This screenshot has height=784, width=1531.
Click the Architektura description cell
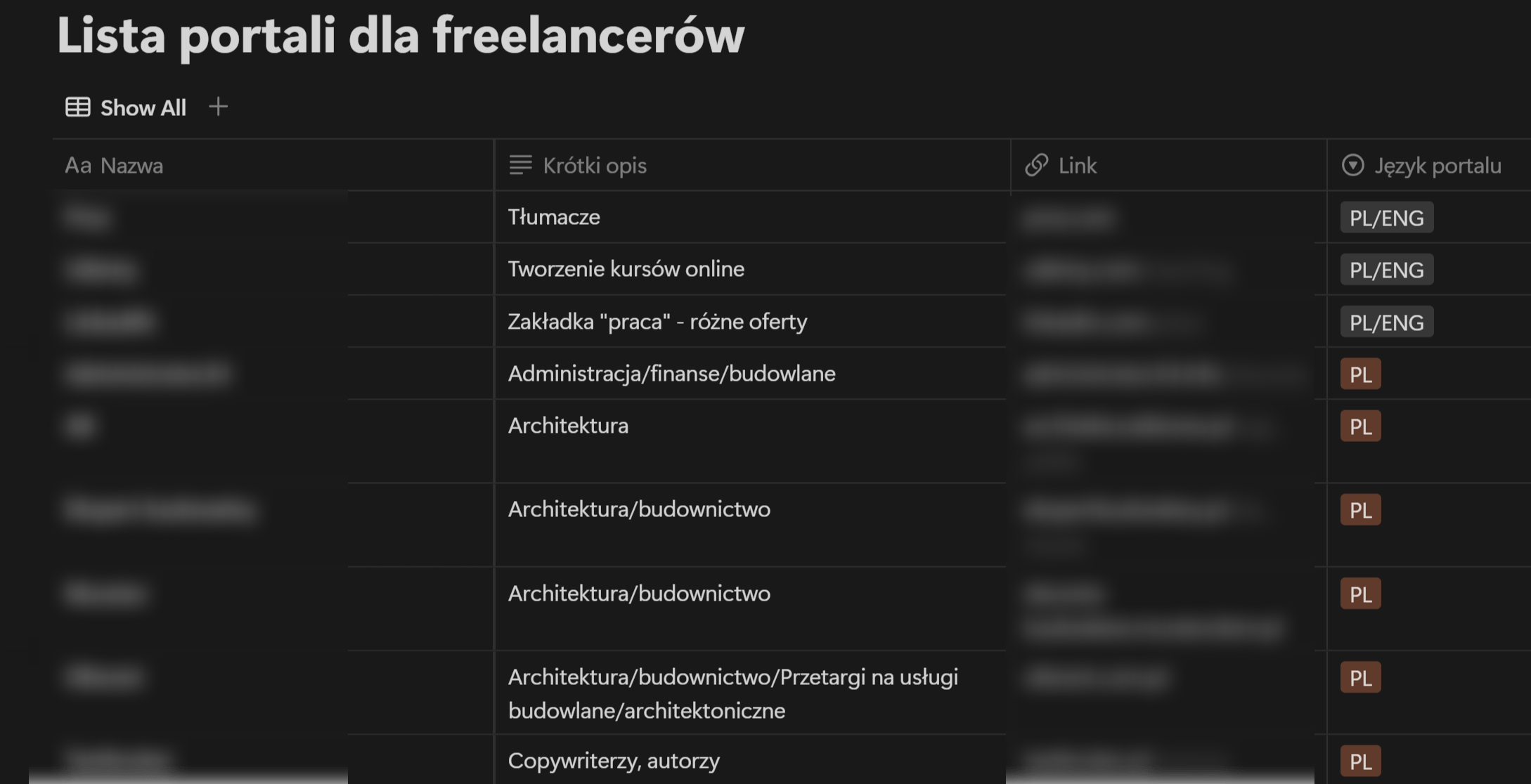(x=569, y=425)
